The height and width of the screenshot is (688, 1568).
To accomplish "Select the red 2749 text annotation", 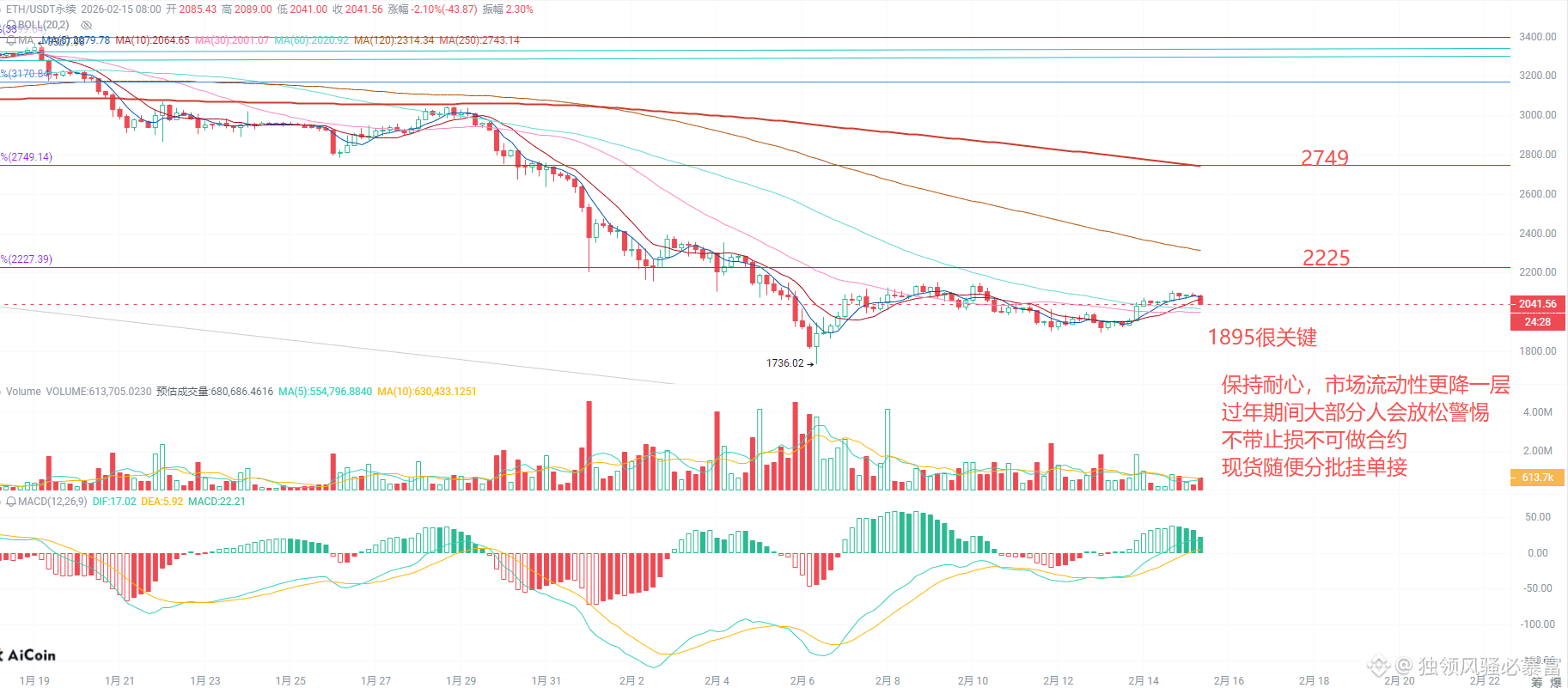I will click(1325, 158).
